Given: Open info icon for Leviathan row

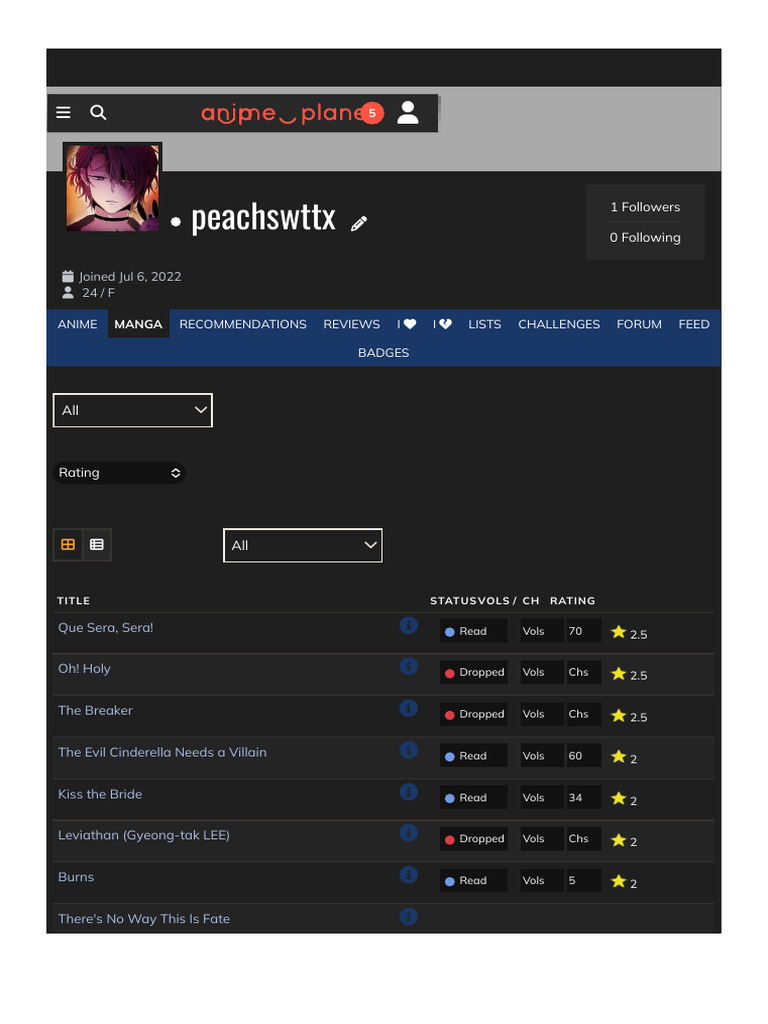Looking at the screenshot, I should (x=408, y=833).
